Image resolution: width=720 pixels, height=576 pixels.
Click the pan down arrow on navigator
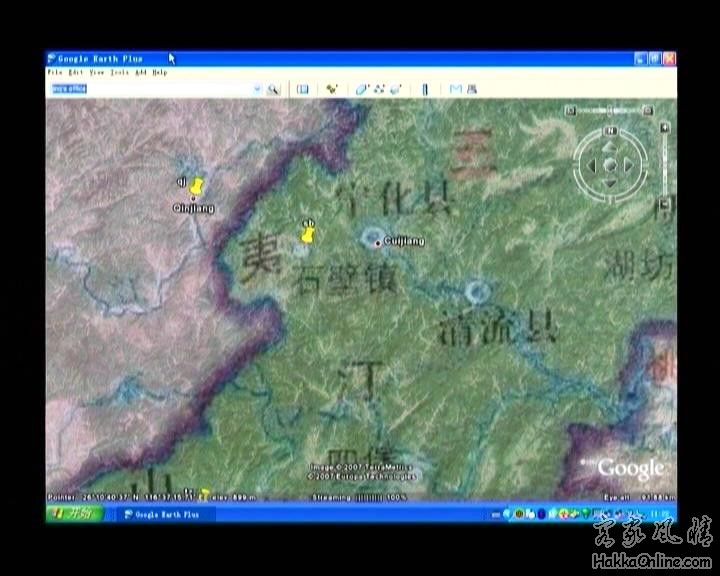610,183
